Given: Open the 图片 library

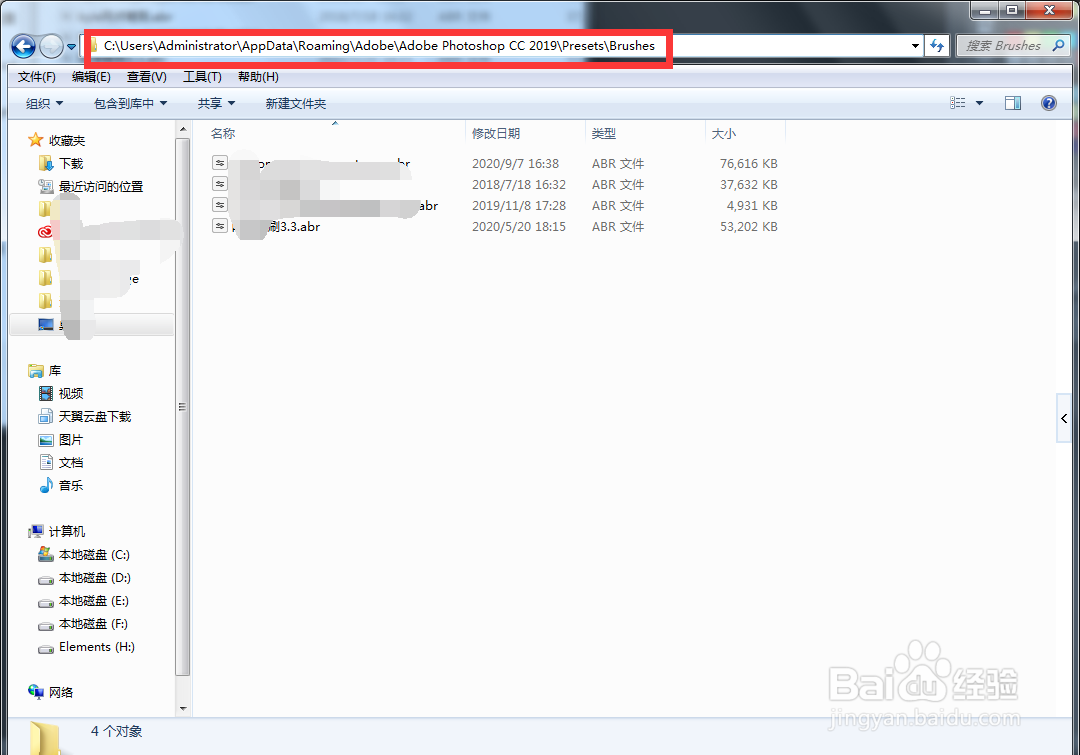Looking at the screenshot, I should [71, 439].
